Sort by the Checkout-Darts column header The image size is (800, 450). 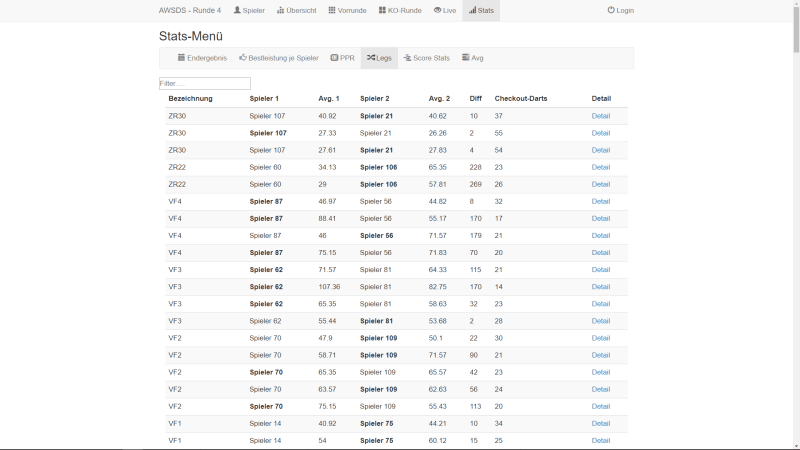click(x=520, y=99)
